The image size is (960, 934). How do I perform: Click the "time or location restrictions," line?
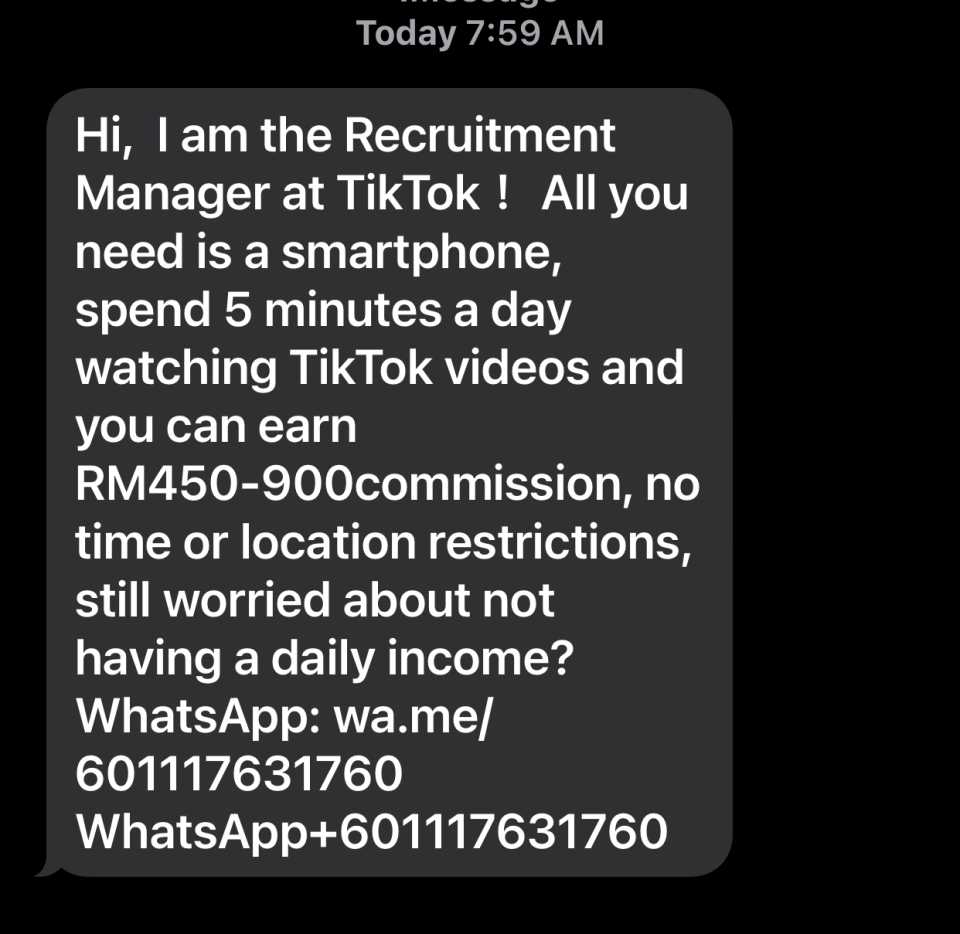coord(384,543)
